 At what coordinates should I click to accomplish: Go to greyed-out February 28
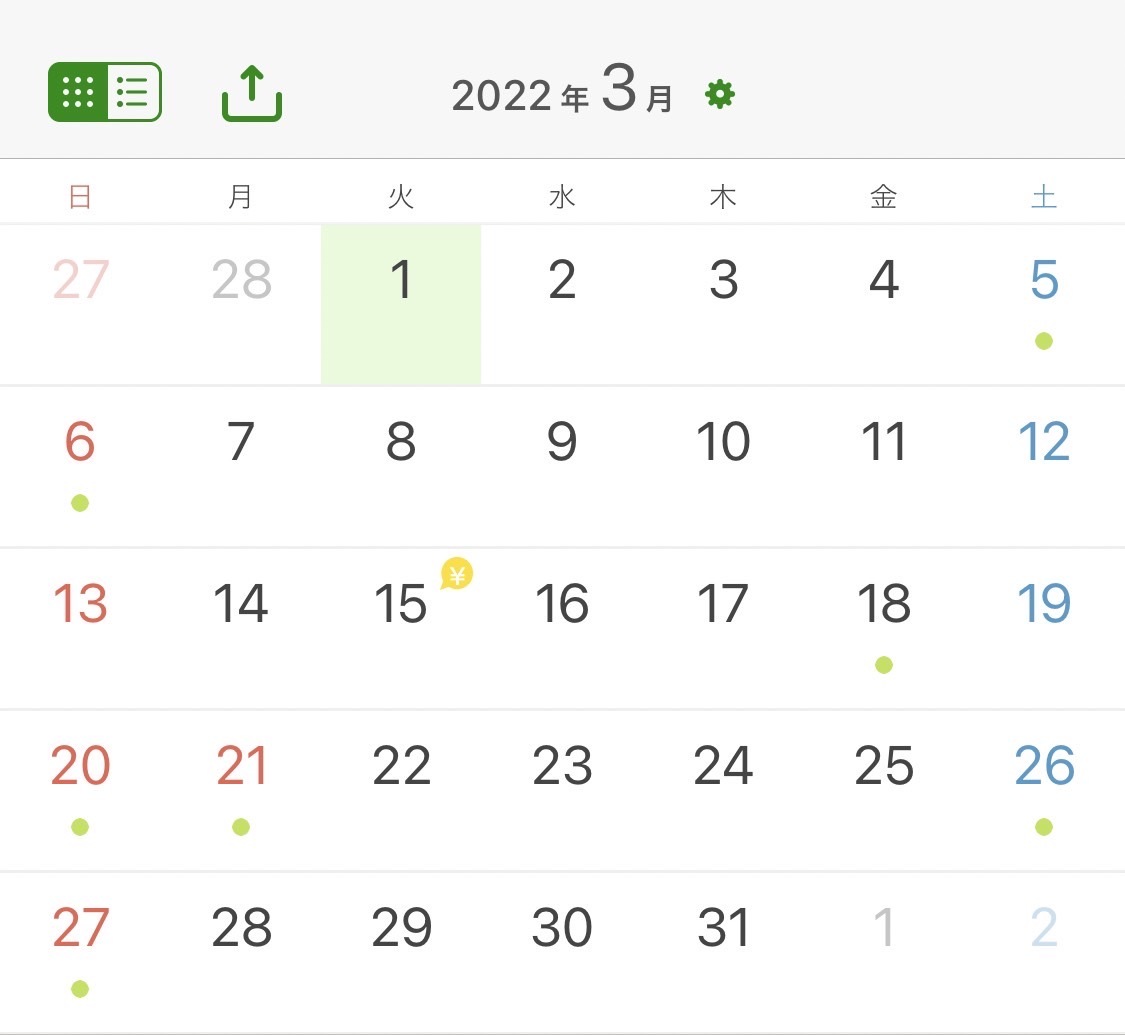pyautogui.click(x=241, y=281)
